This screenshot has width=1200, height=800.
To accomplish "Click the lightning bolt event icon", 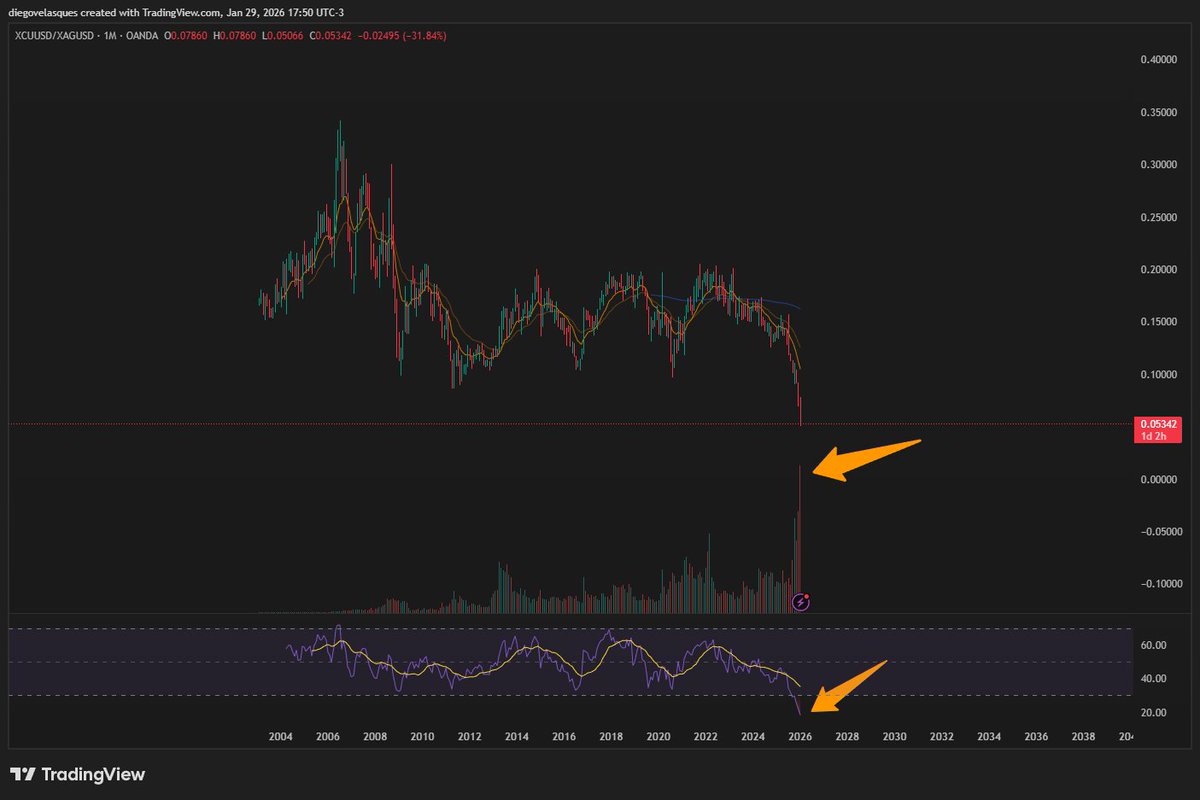I will 801,601.
